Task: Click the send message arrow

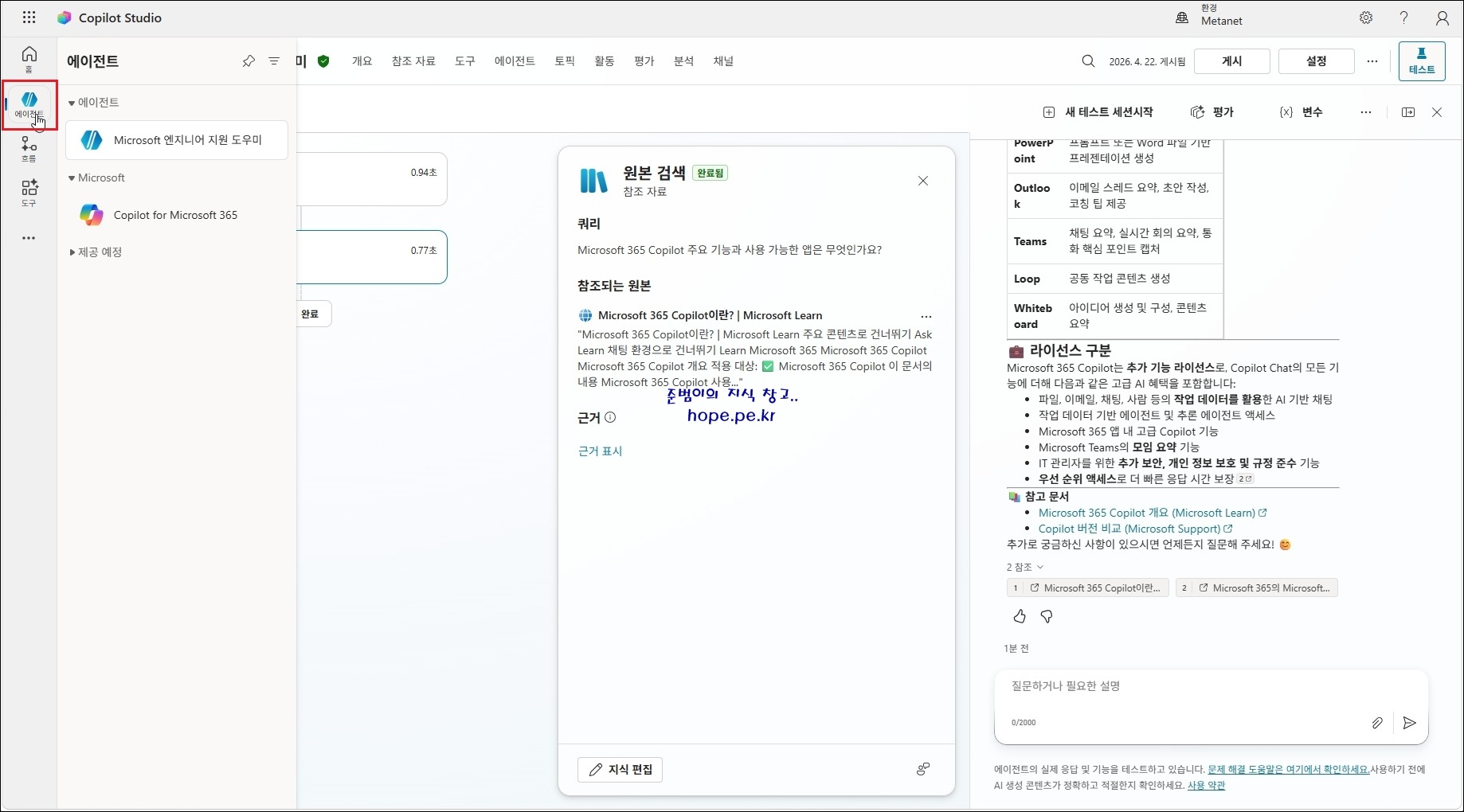Action: [1409, 723]
